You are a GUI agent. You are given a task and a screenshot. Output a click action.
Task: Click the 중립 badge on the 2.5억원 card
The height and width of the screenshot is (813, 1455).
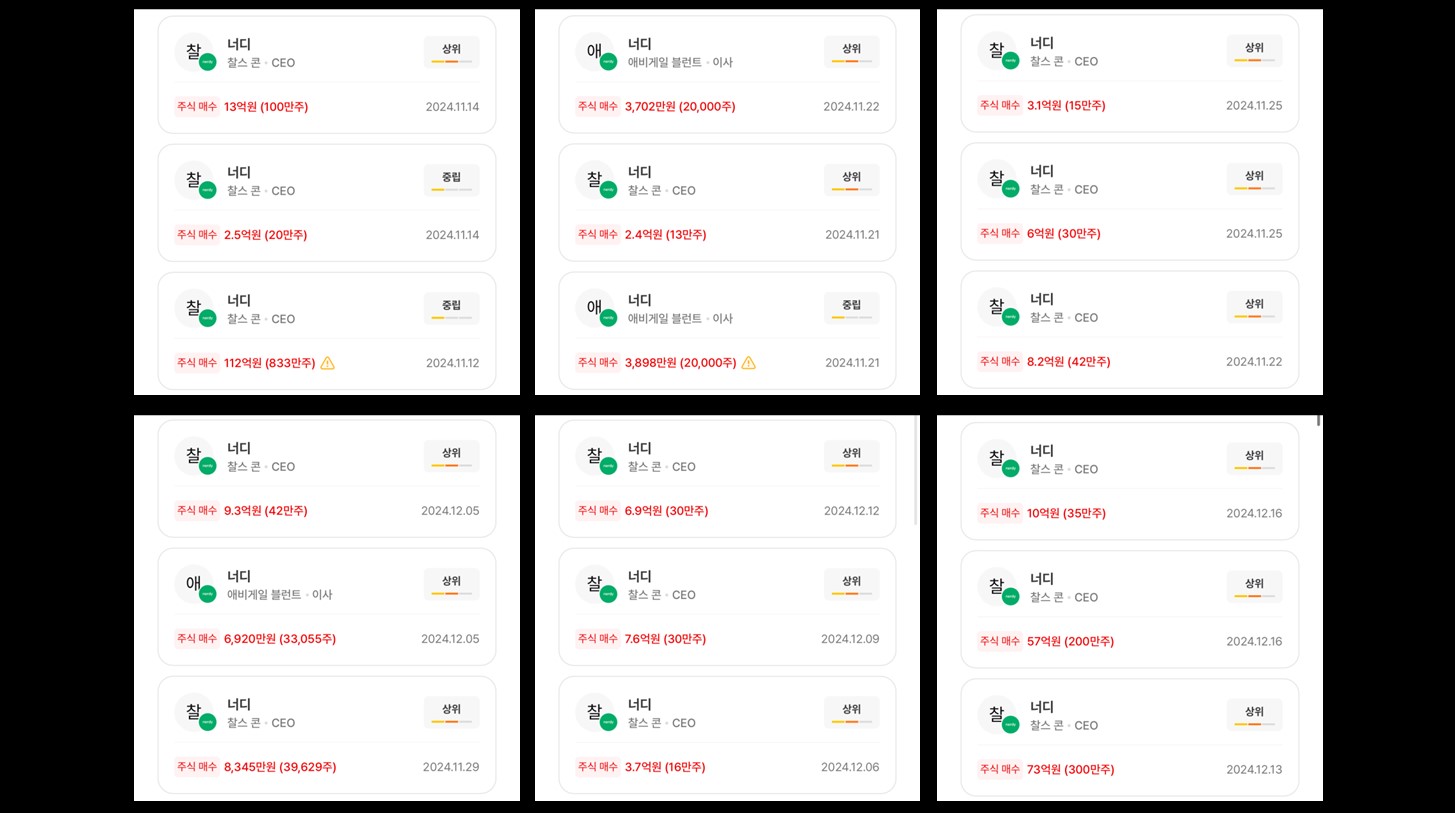451,180
